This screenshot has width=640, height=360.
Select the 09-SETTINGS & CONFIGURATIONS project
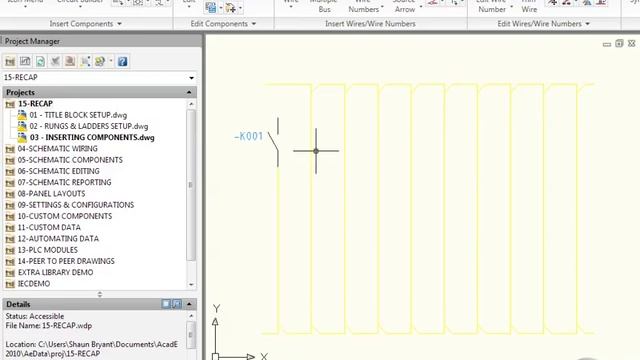pyautogui.click(x=76, y=205)
